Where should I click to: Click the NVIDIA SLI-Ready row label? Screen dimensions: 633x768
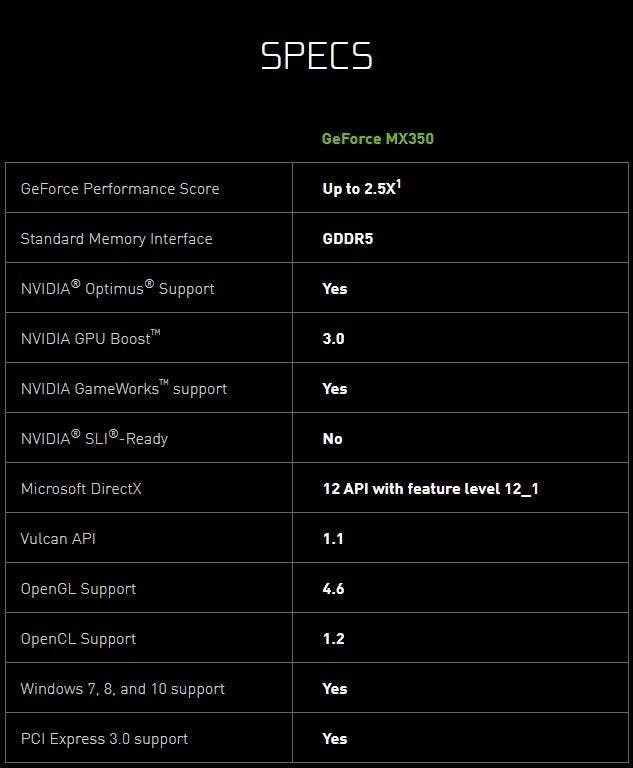pyautogui.click(x=94, y=438)
